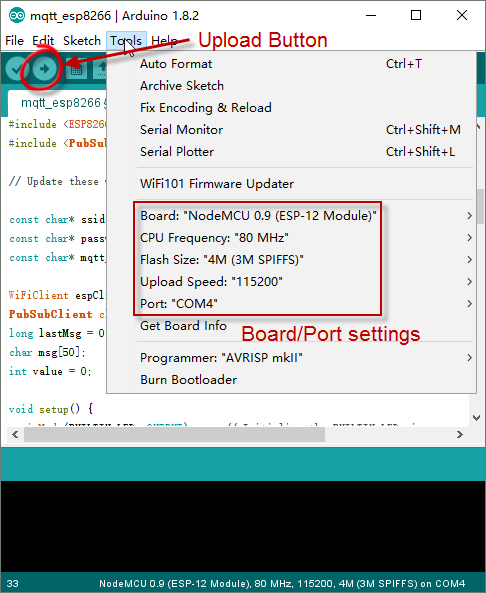Click the Upload arrow button
This screenshot has height=593, width=486.
click(44, 69)
